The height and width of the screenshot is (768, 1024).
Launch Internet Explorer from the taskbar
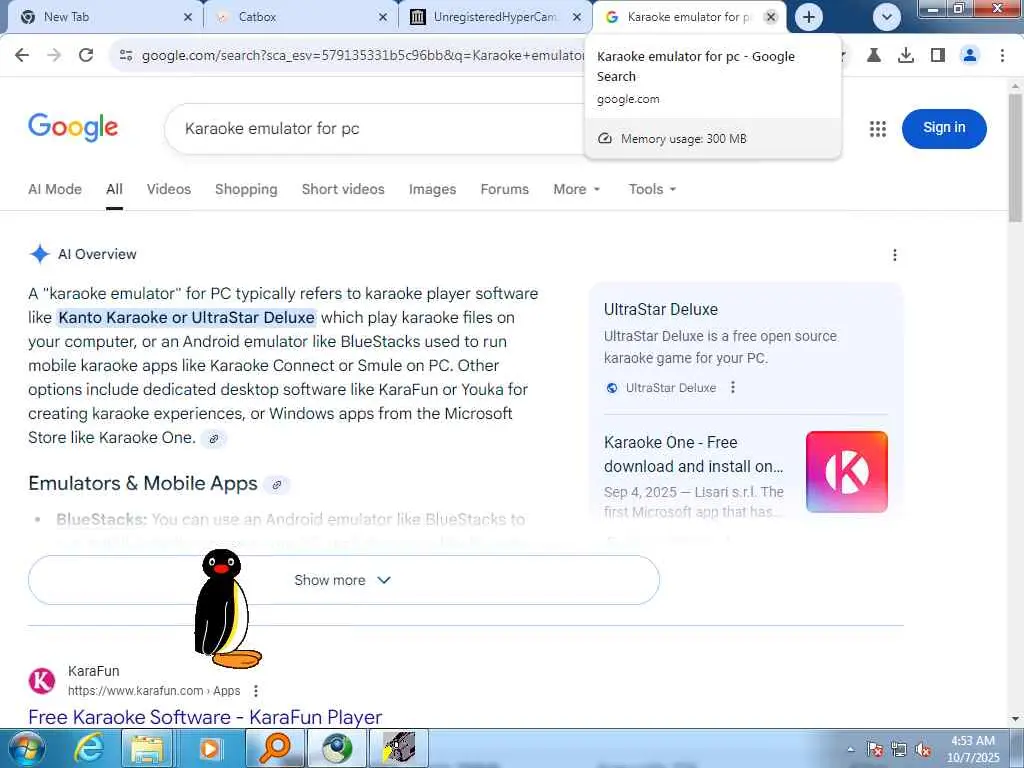pyautogui.click(x=88, y=748)
